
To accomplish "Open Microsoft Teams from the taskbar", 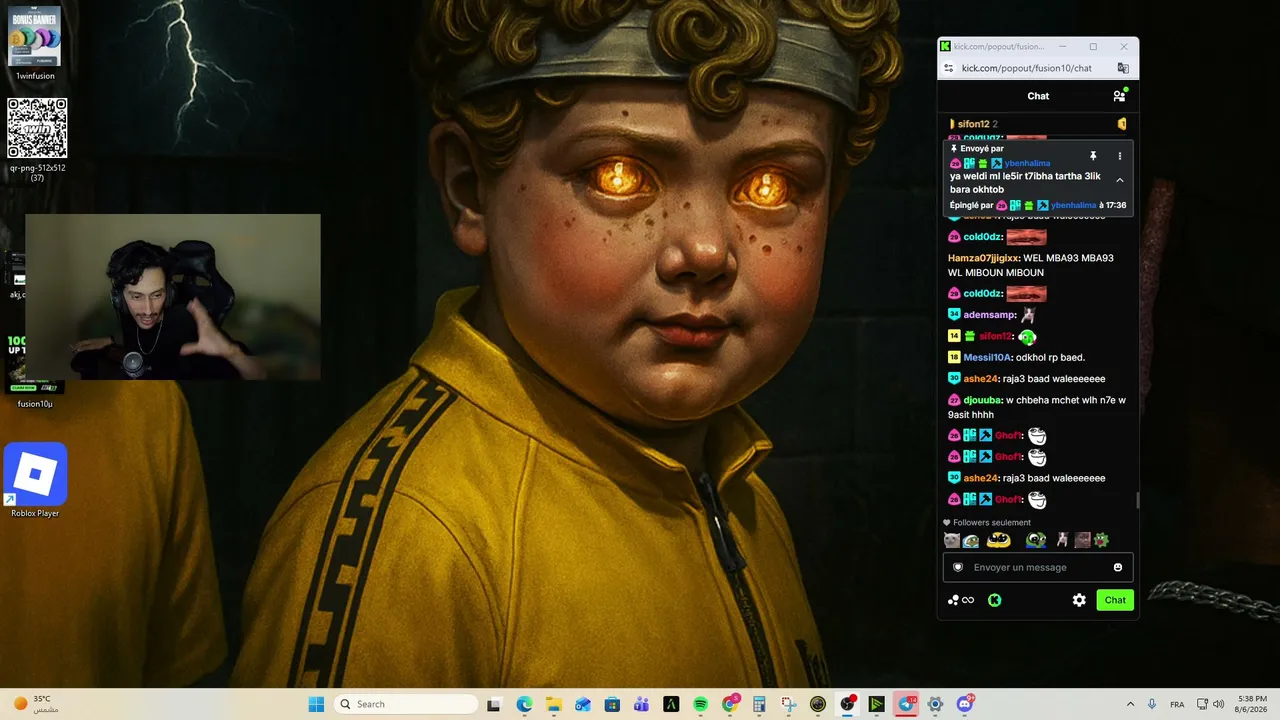I will tap(641, 704).
